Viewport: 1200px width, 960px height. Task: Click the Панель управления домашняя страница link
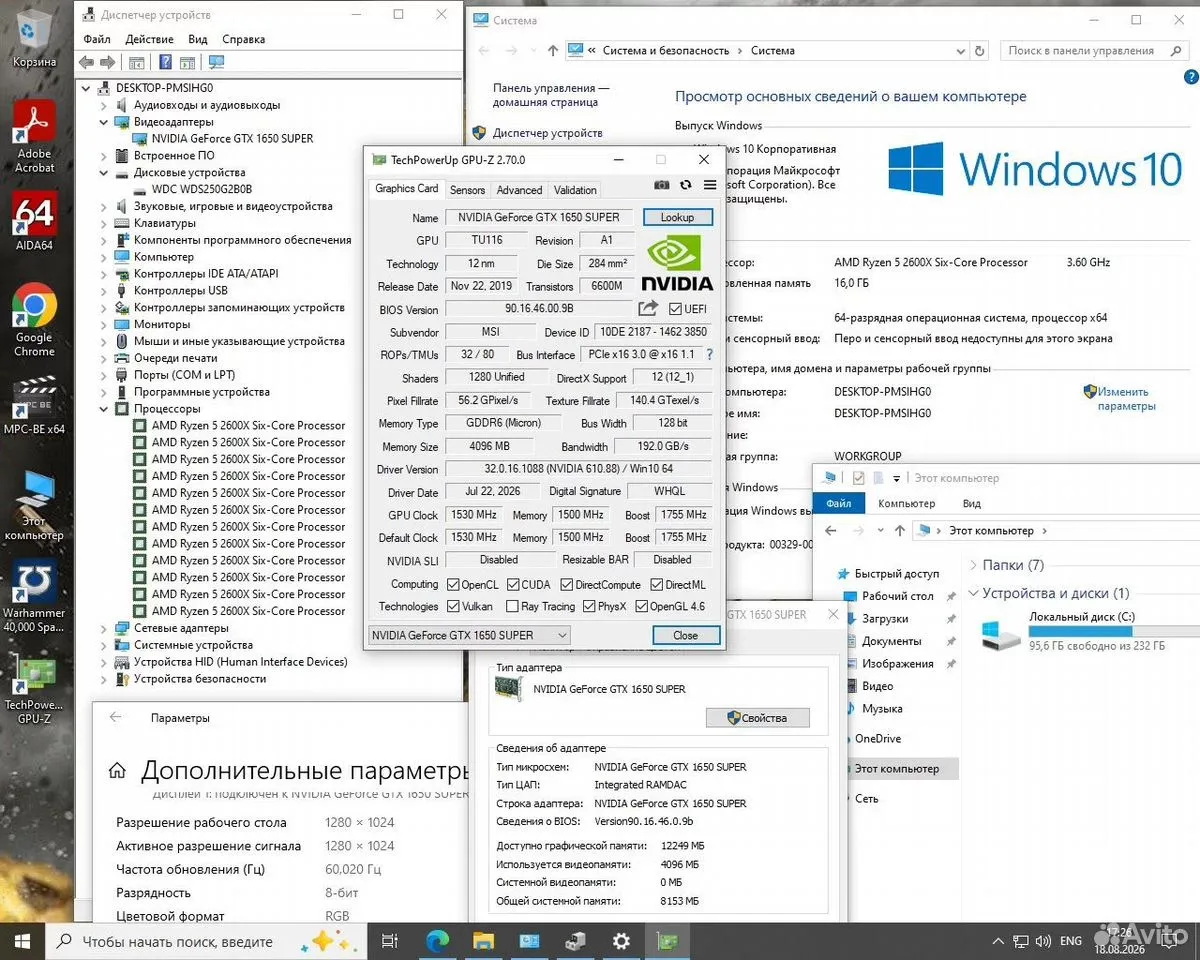551,95
